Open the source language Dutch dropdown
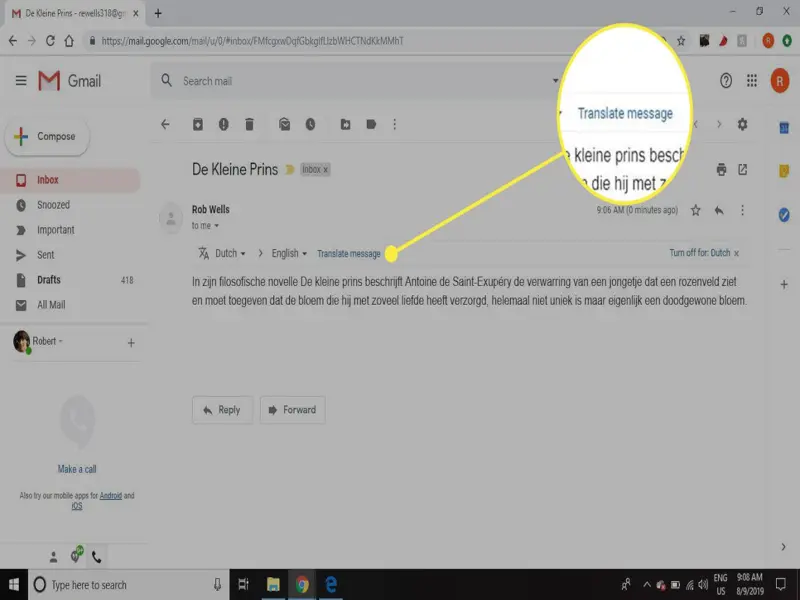The height and width of the screenshot is (600, 800). (x=230, y=253)
